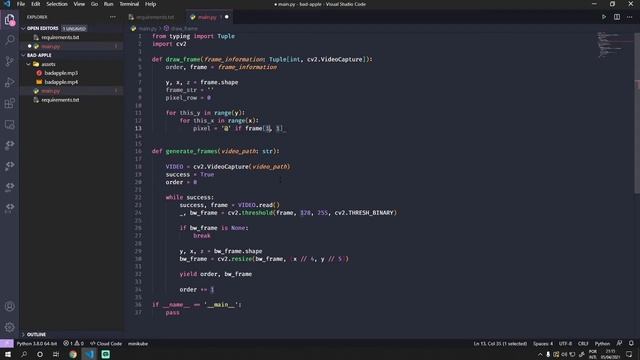
Task: Open the Accounts menu in activity bar
Action: pyautogui.click(x=9, y=306)
